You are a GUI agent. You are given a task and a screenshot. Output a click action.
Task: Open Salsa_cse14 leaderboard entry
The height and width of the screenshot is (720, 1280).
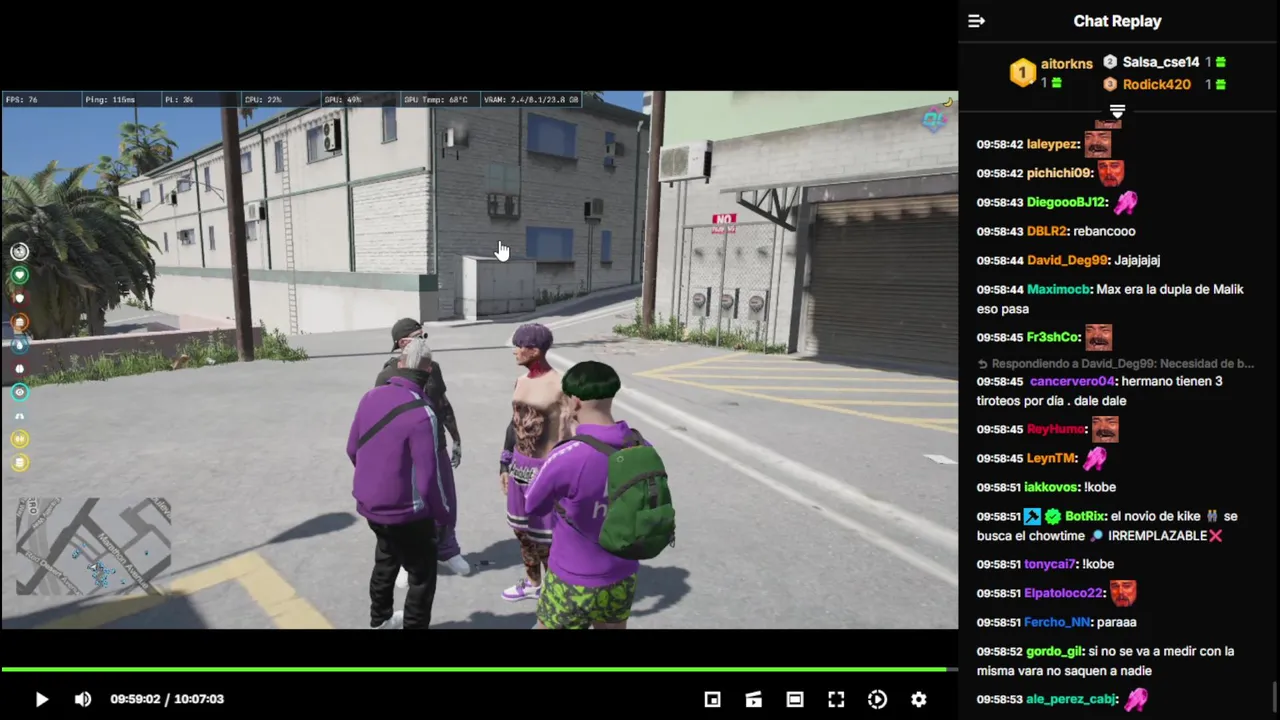pos(1160,62)
